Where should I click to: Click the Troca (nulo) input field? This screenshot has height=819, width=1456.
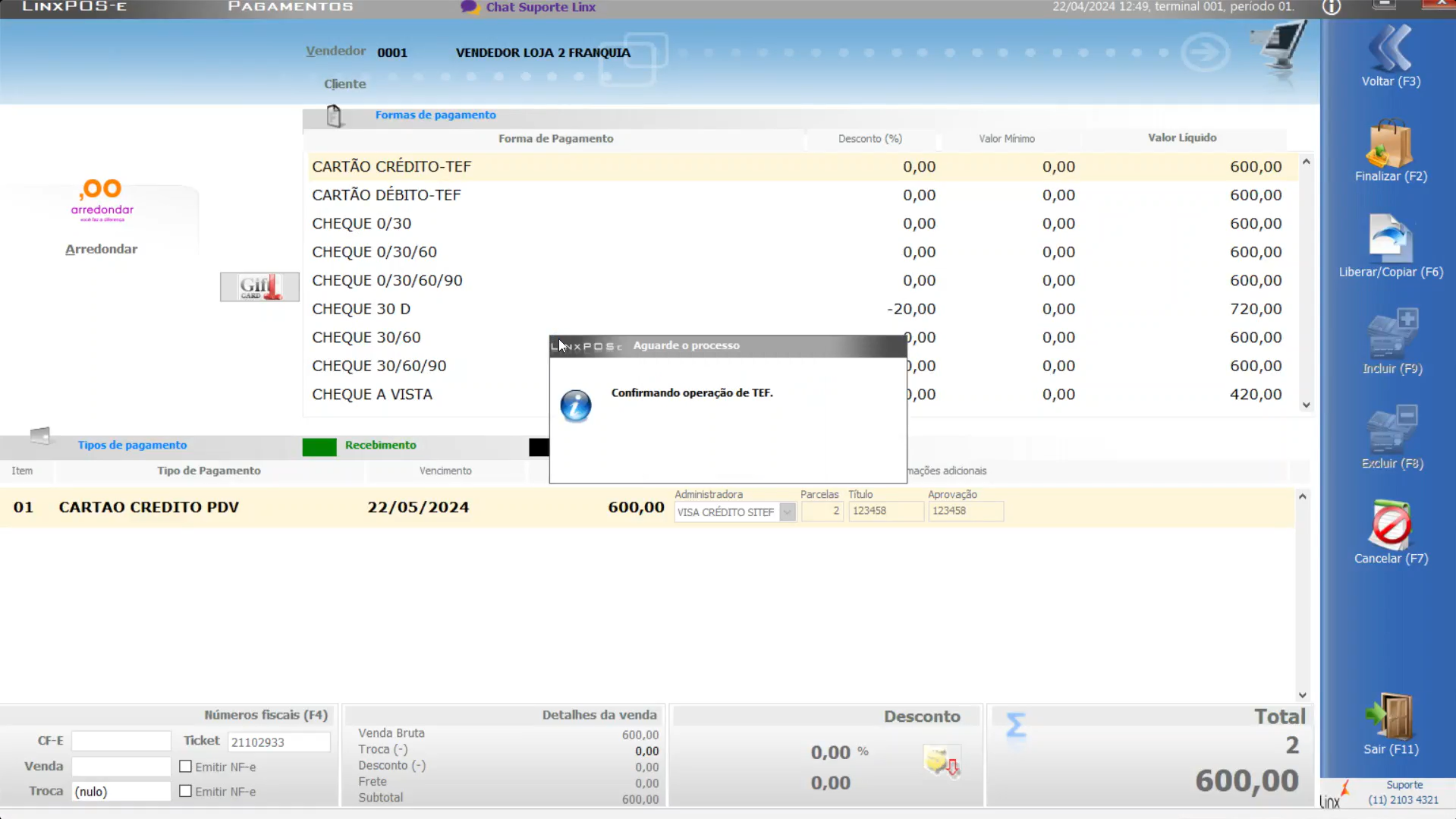click(x=121, y=792)
